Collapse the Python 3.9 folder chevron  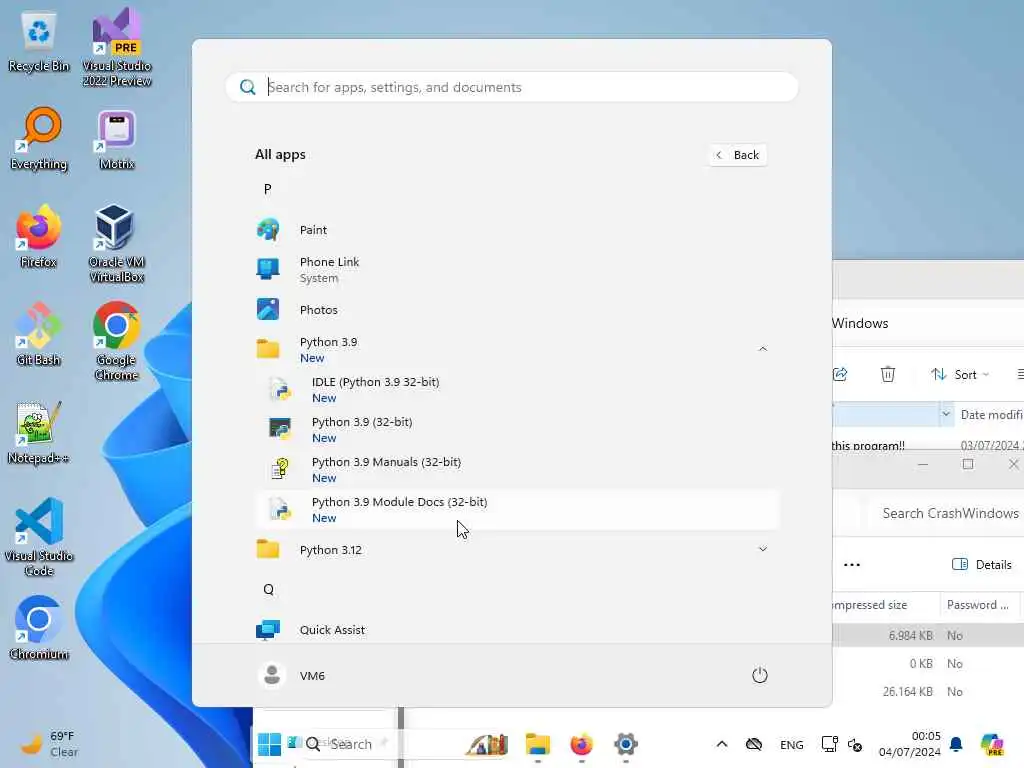pos(762,349)
